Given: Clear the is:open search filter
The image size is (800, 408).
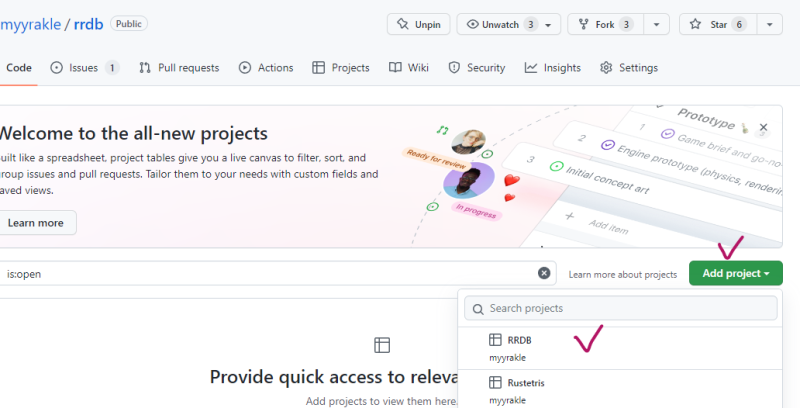Looking at the screenshot, I should coord(544,273).
